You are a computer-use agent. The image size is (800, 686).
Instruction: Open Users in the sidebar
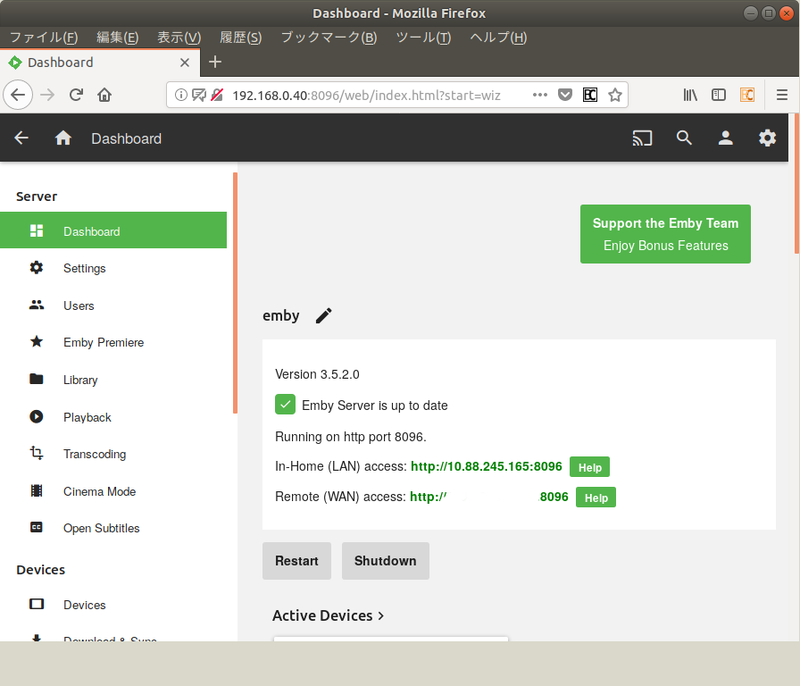(113, 305)
